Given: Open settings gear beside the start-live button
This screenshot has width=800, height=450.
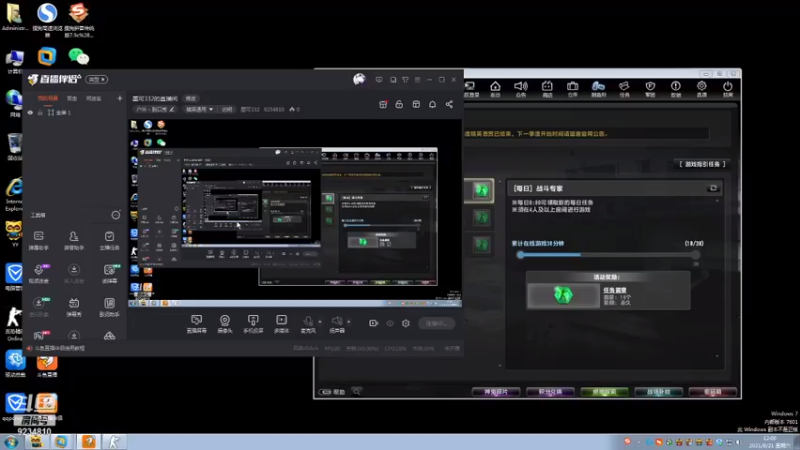Looking at the screenshot, I should pyautogui.click(x=406, y=323).
